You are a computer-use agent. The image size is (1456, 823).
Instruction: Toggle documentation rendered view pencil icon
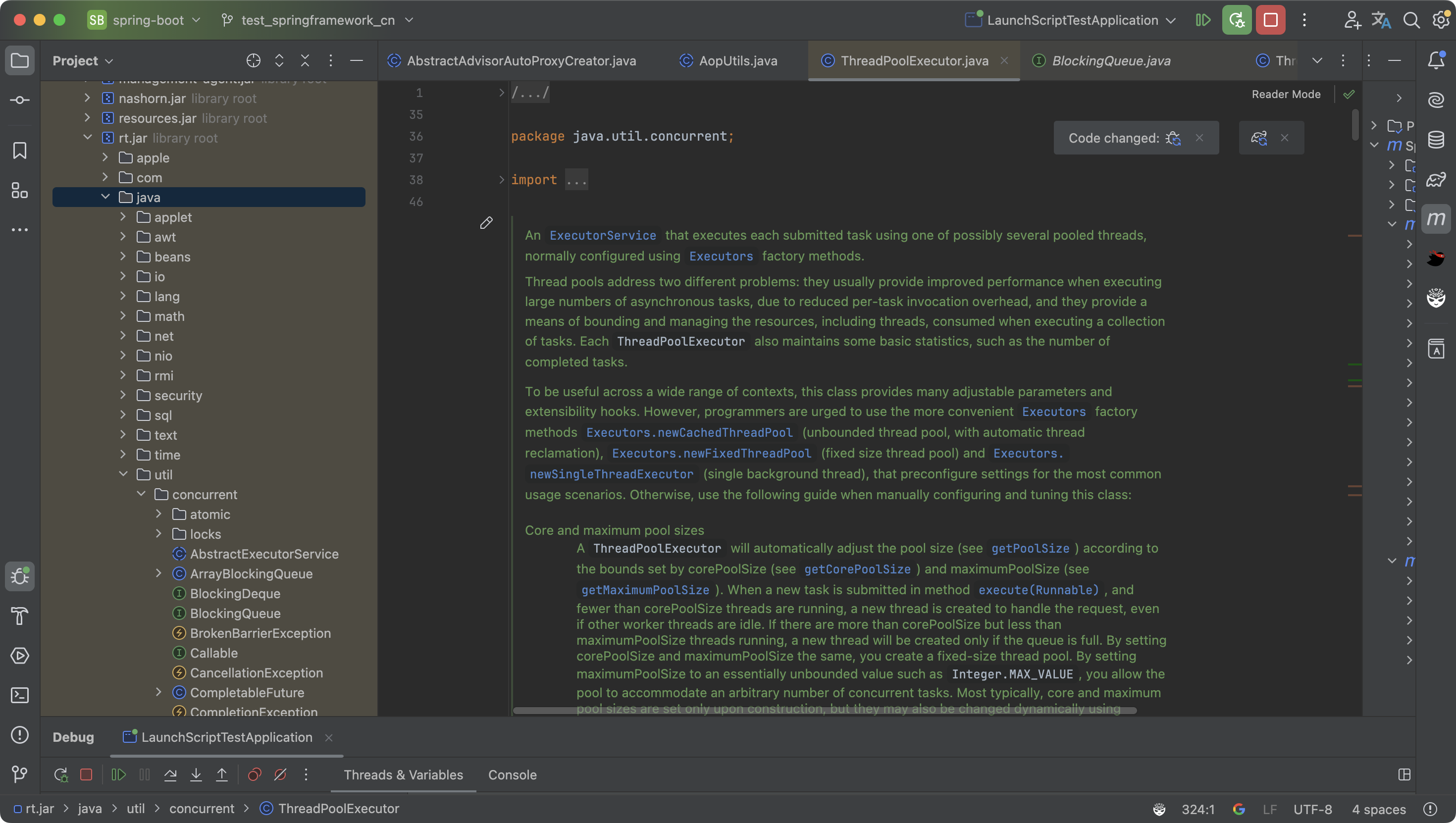tap(486, 223)
